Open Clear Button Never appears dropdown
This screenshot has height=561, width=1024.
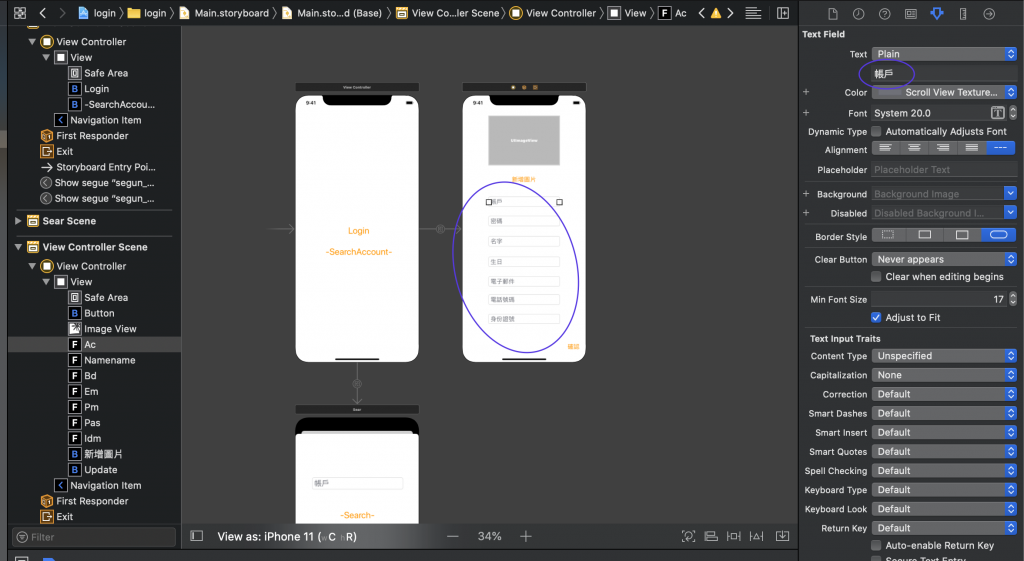coord(944,259)
